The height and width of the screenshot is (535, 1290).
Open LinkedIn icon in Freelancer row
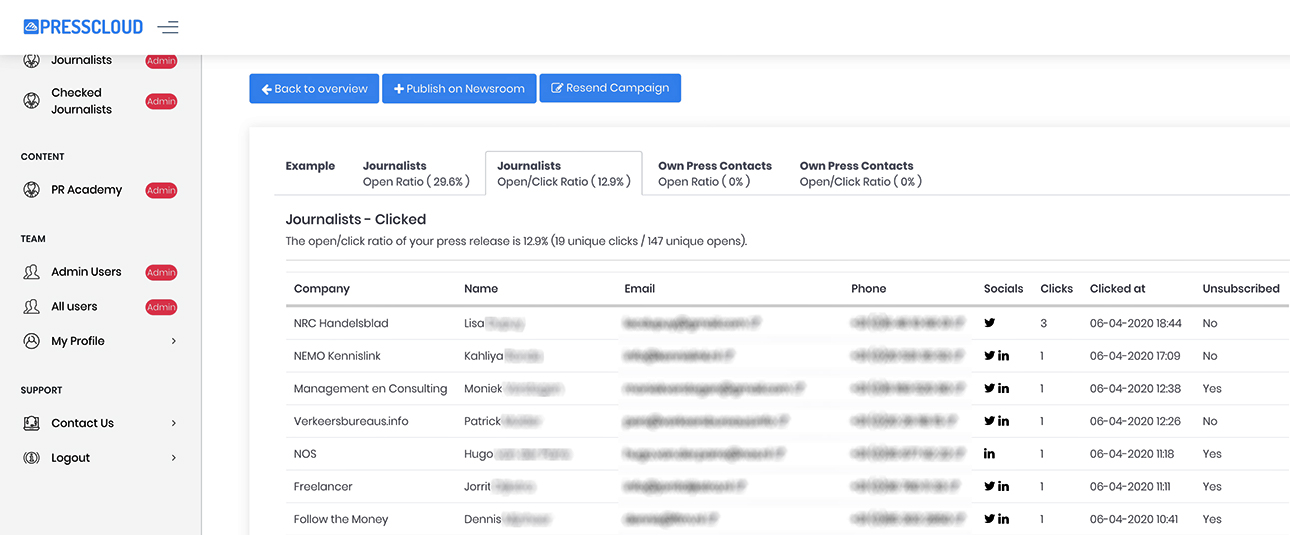pyautogui.click(x=1003, y=486)
